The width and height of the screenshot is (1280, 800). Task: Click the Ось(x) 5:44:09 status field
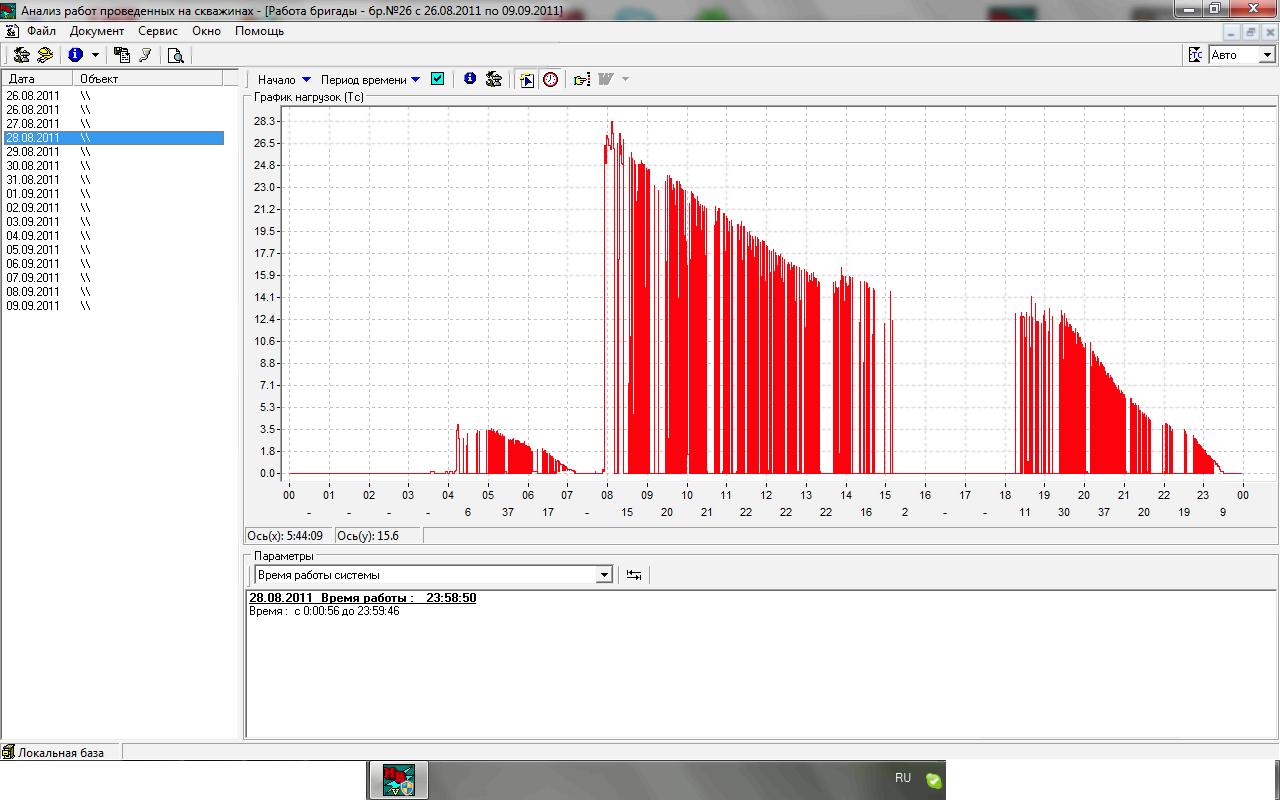pos(289,536)
